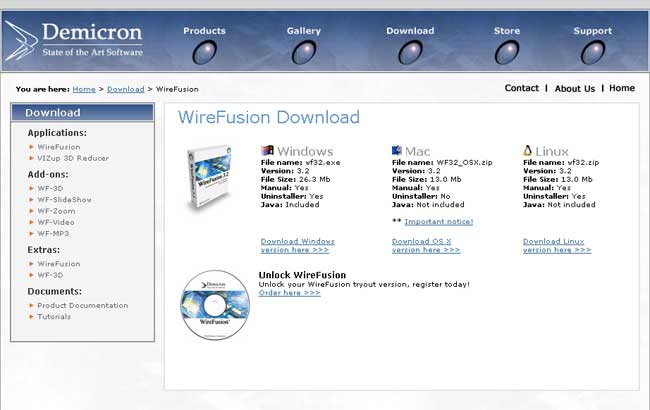This screenshot has height=410, width=650.
Task: Click Download Windows version here link
Action: (297, 246)
